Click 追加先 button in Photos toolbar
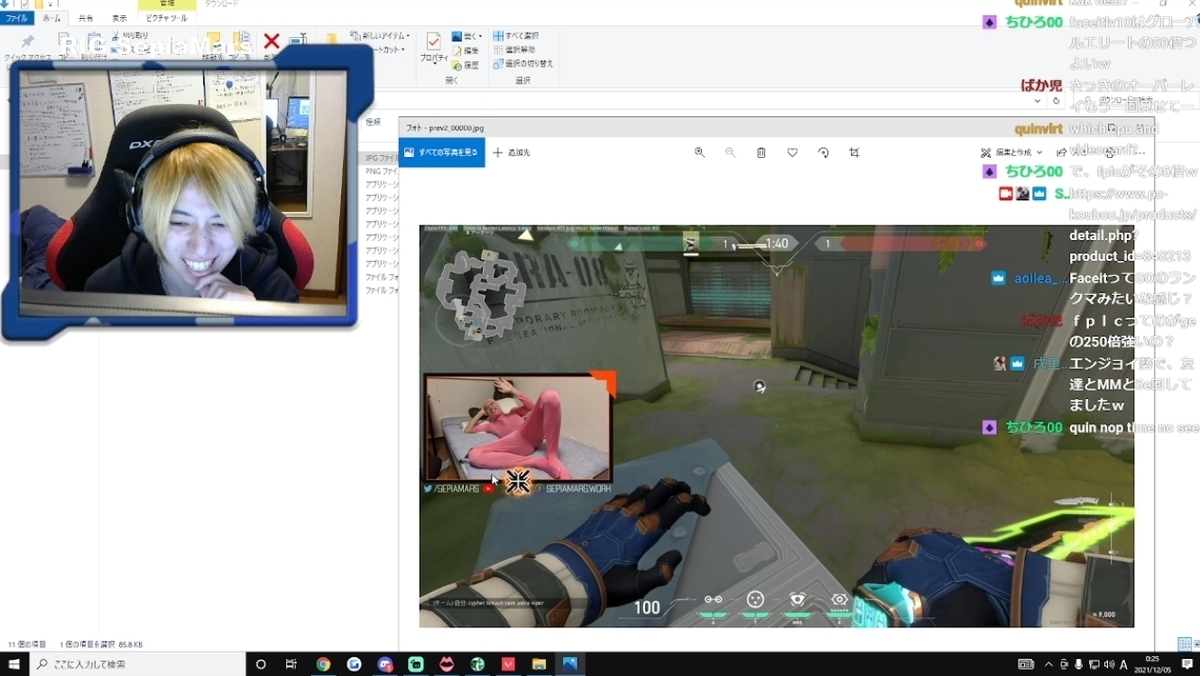Image resolution: width=1200 pixels, height=676 pixels. (512, 152)
